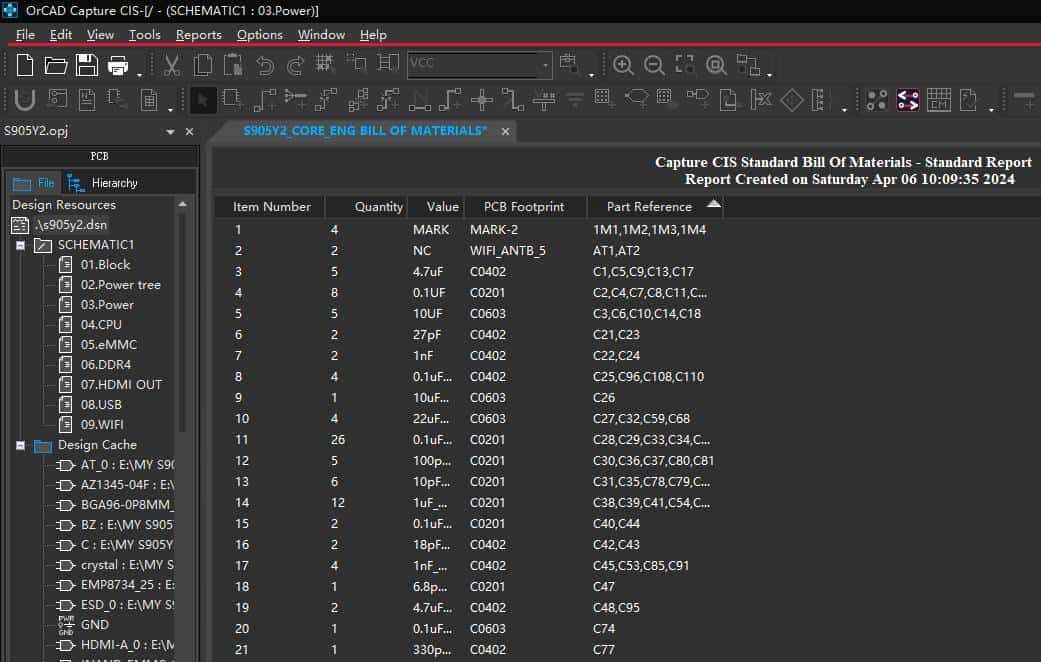The width and height of the screenshot is (1041, 662).
Task: Open the Reports menu
Action: coord(198,34)
